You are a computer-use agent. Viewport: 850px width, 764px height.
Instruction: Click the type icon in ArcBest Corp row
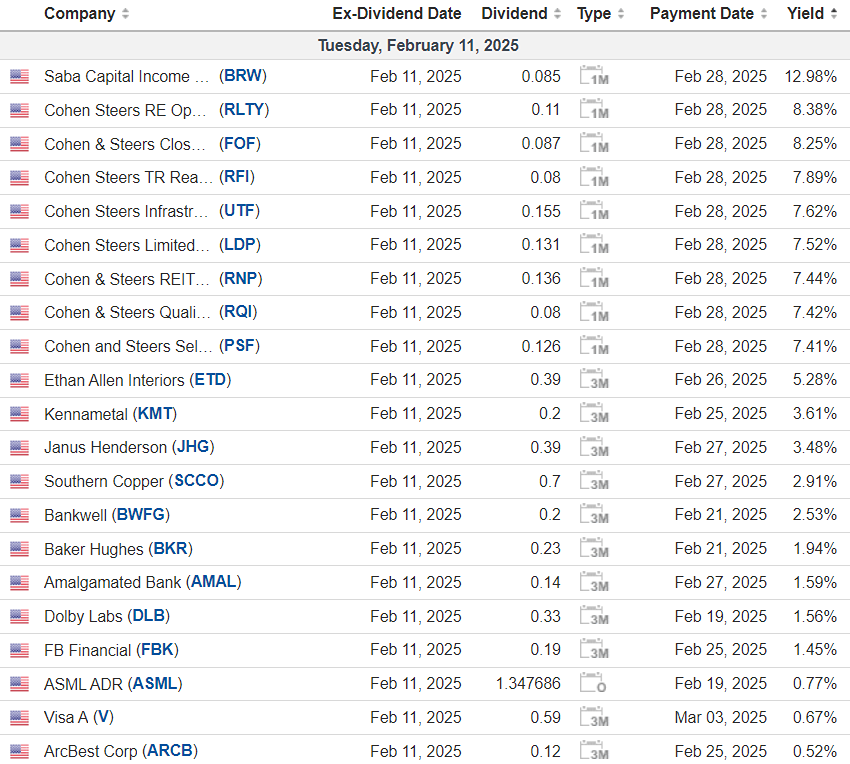coord(594,751)
